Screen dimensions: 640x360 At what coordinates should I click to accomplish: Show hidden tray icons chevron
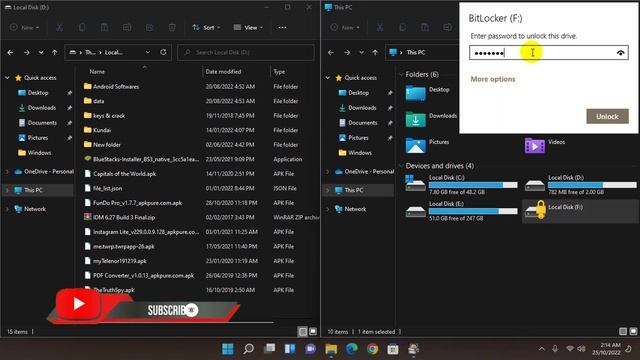pyautogui.click(x=542, y=349)
